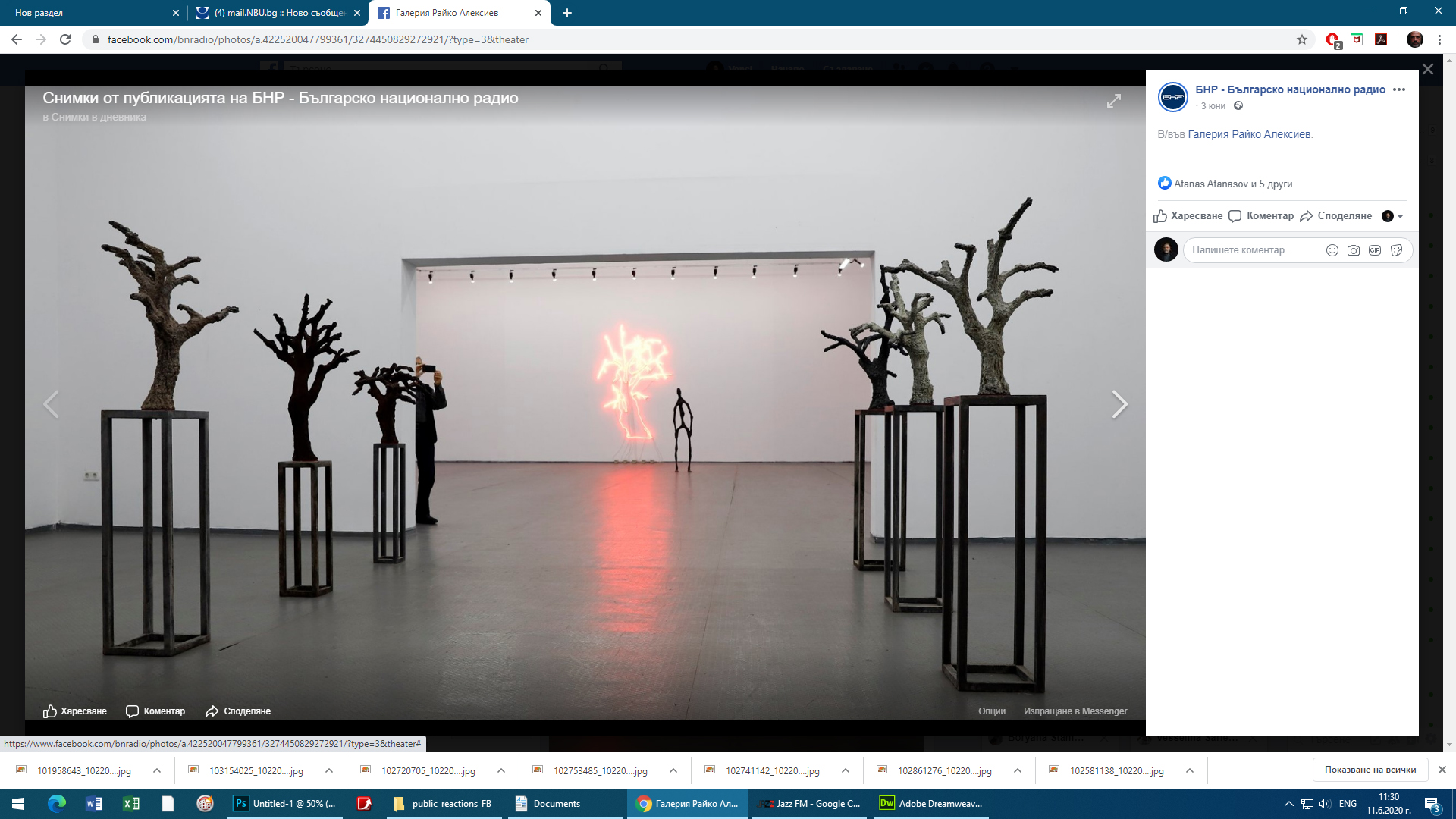
Task: Launch Microsoft Edge from the taskbar
Action: pyautogui.click(x=57, y=804)
